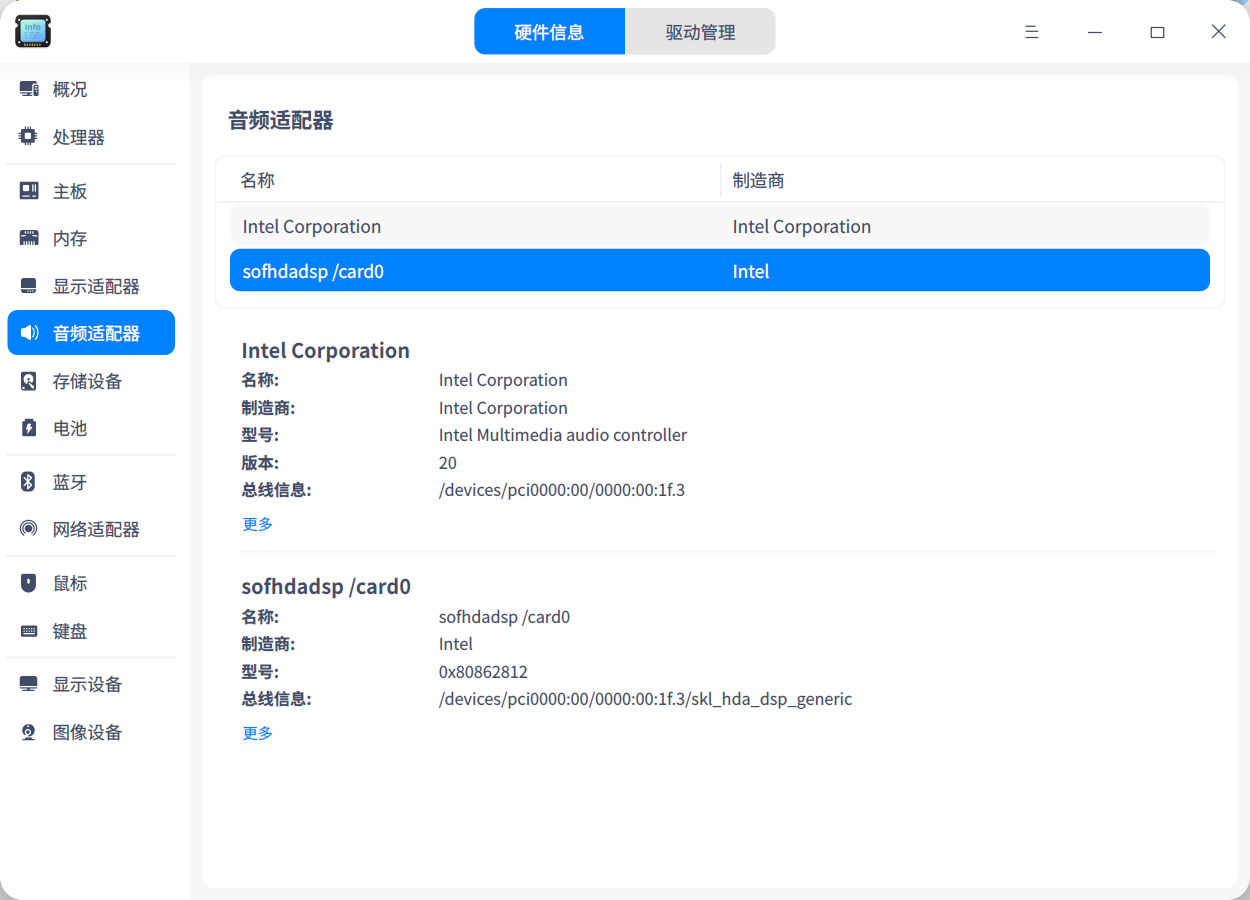The image size is (1250, 900).
Task: Sort by 名称 column header
Action: click(x=257, y=180)
